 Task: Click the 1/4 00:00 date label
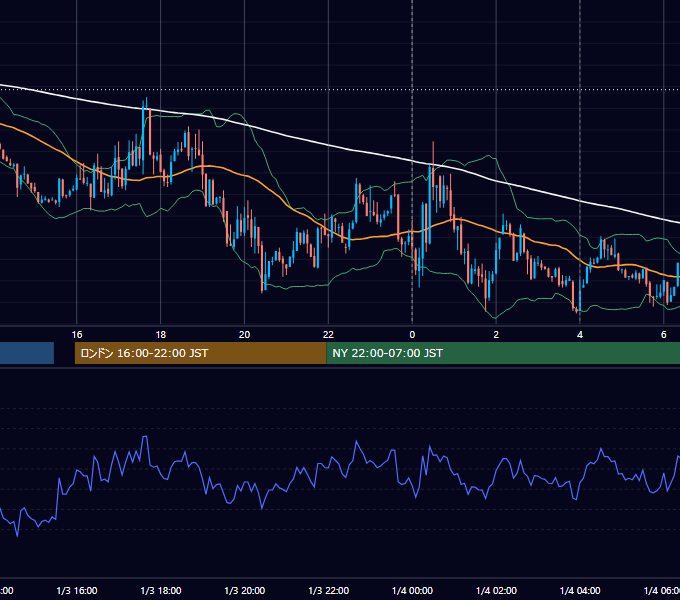tap(412, 590)
